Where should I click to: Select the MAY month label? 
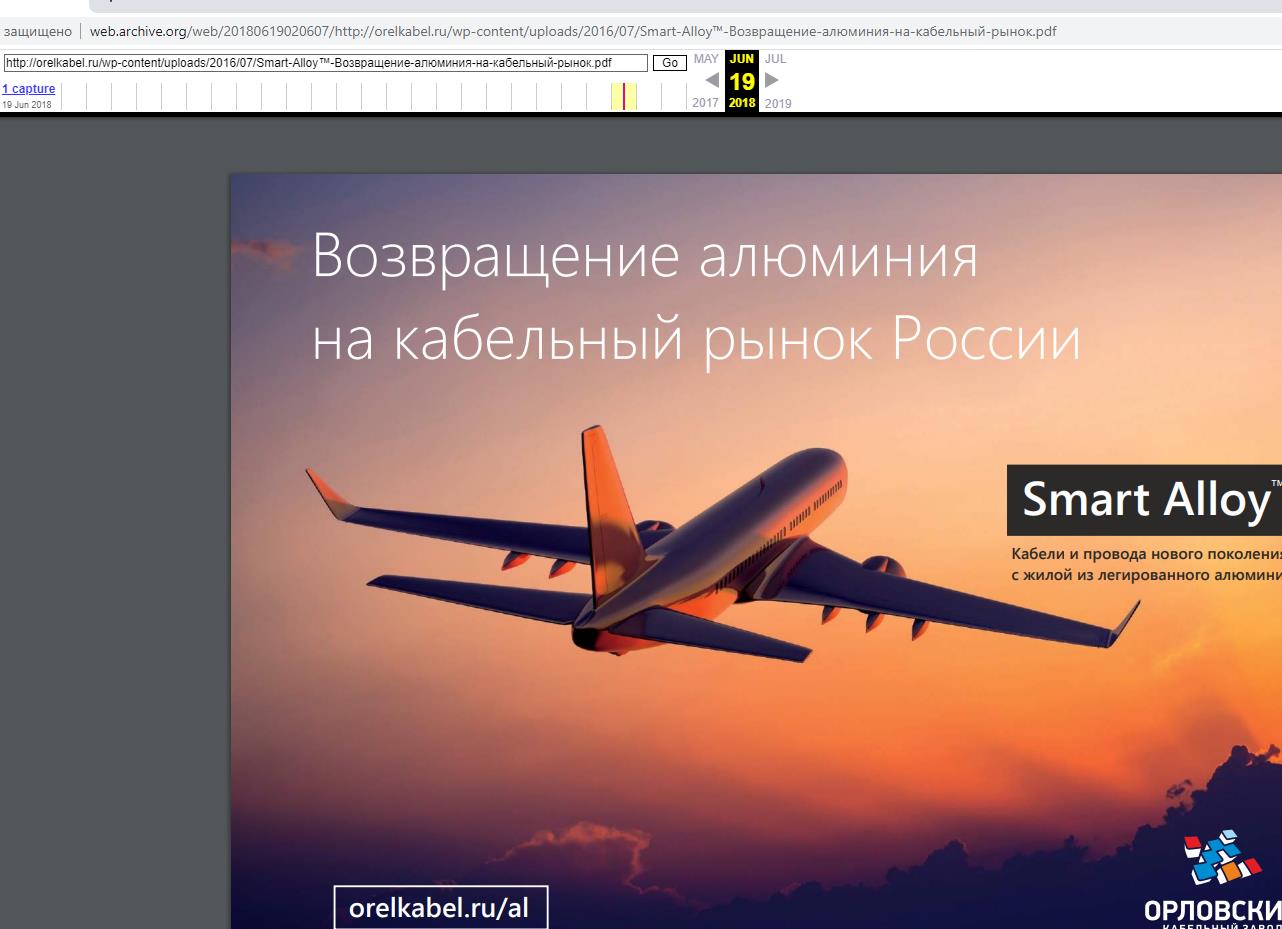pyautogui.click(x=706, y=59)
